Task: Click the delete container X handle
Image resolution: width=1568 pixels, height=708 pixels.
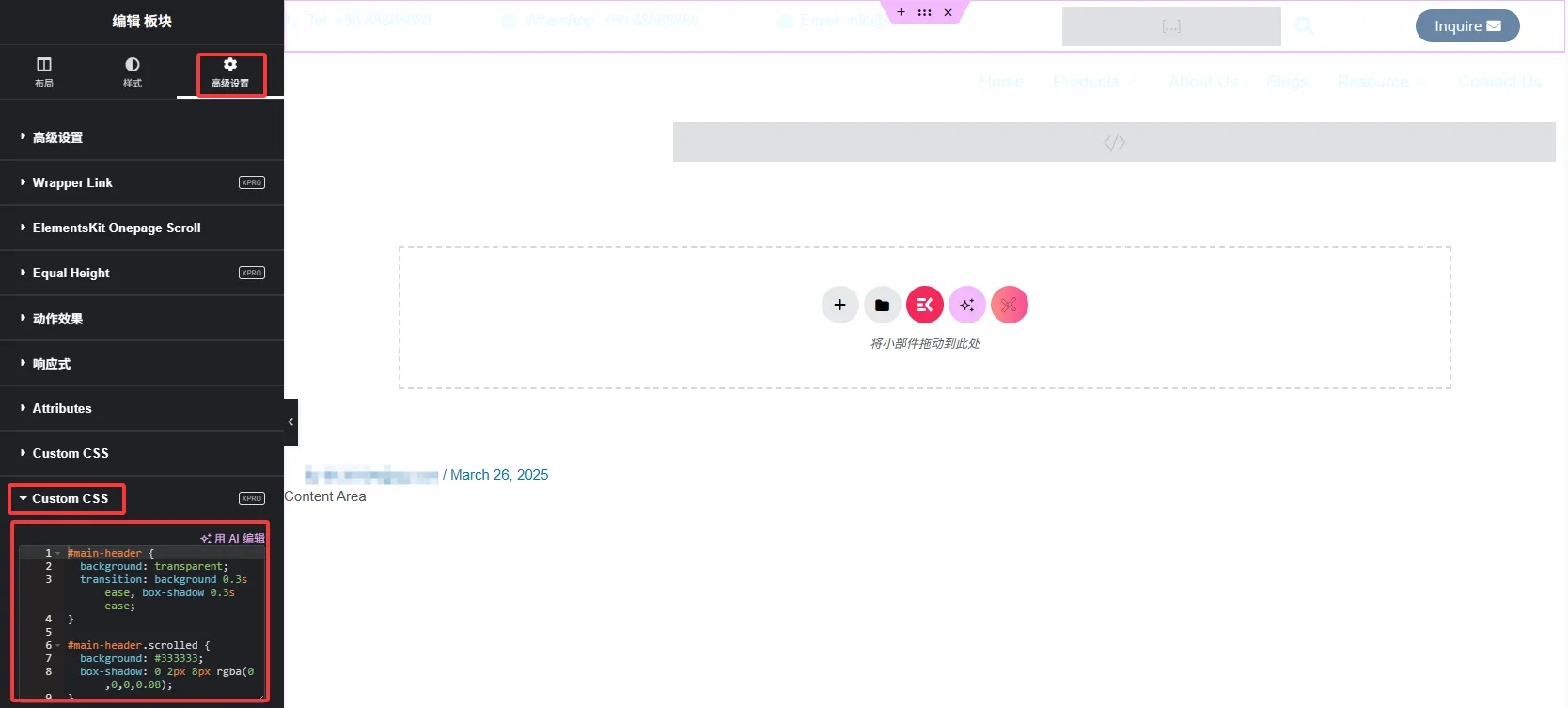Action: tap(948, 12)
